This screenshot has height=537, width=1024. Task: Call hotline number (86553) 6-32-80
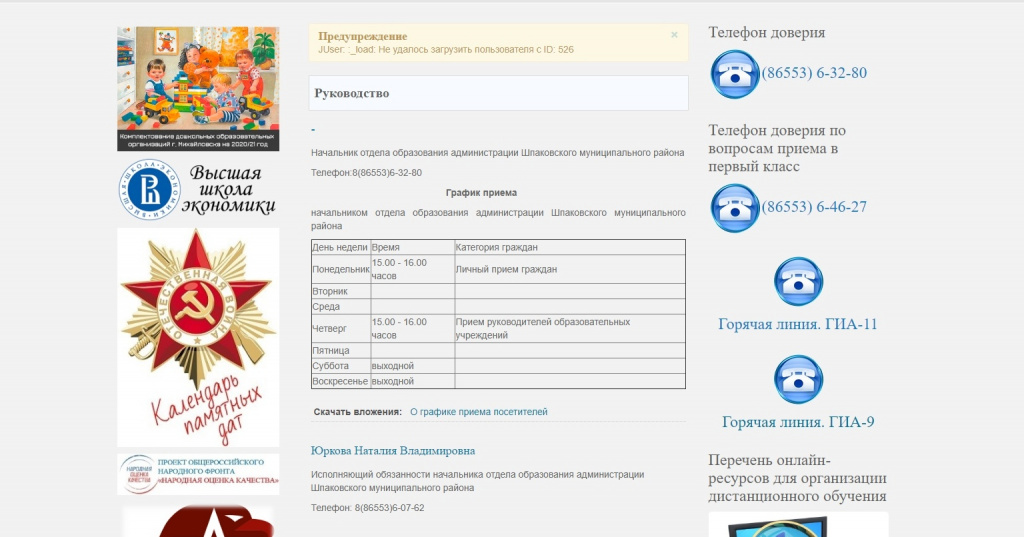coord(814,73)
